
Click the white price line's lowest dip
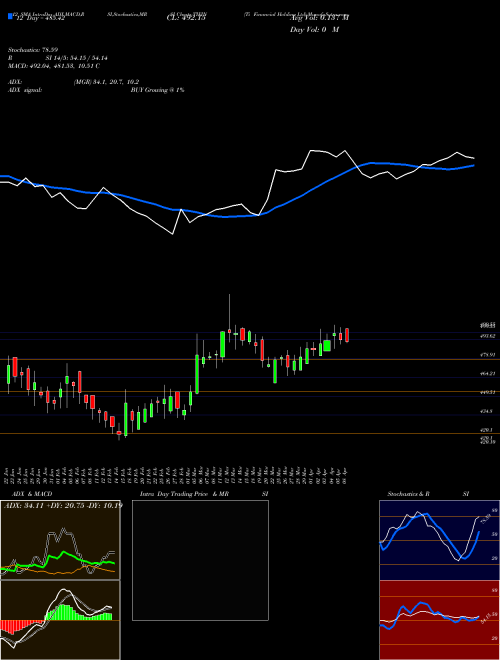(173, 234)
